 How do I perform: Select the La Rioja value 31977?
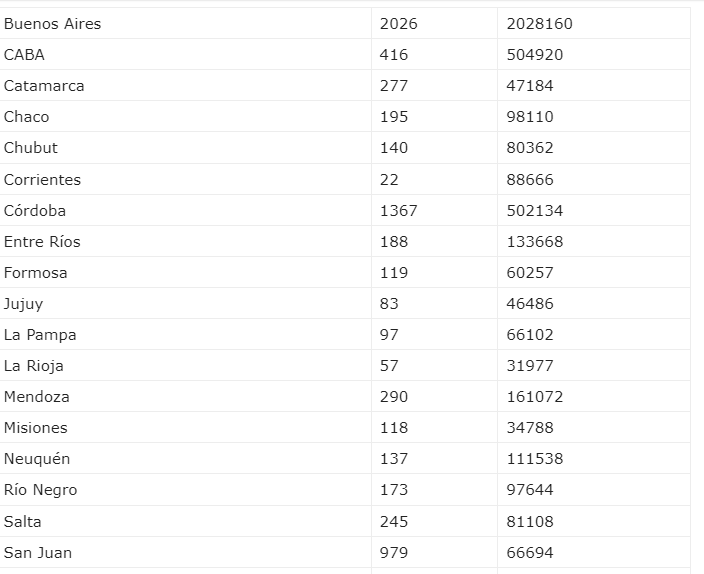[x=530, y=366]
